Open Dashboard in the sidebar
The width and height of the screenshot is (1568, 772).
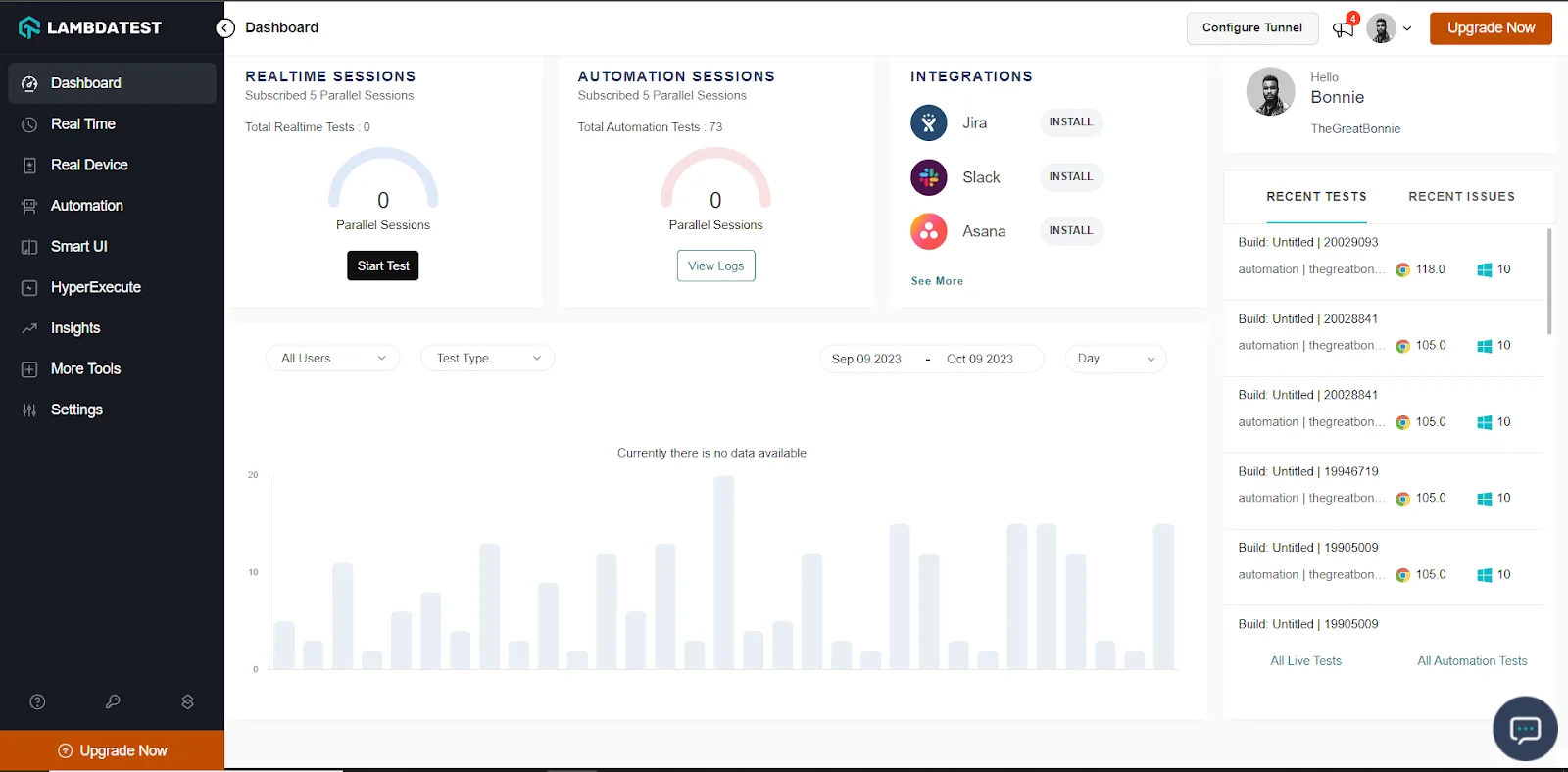[x=112, y=83]
